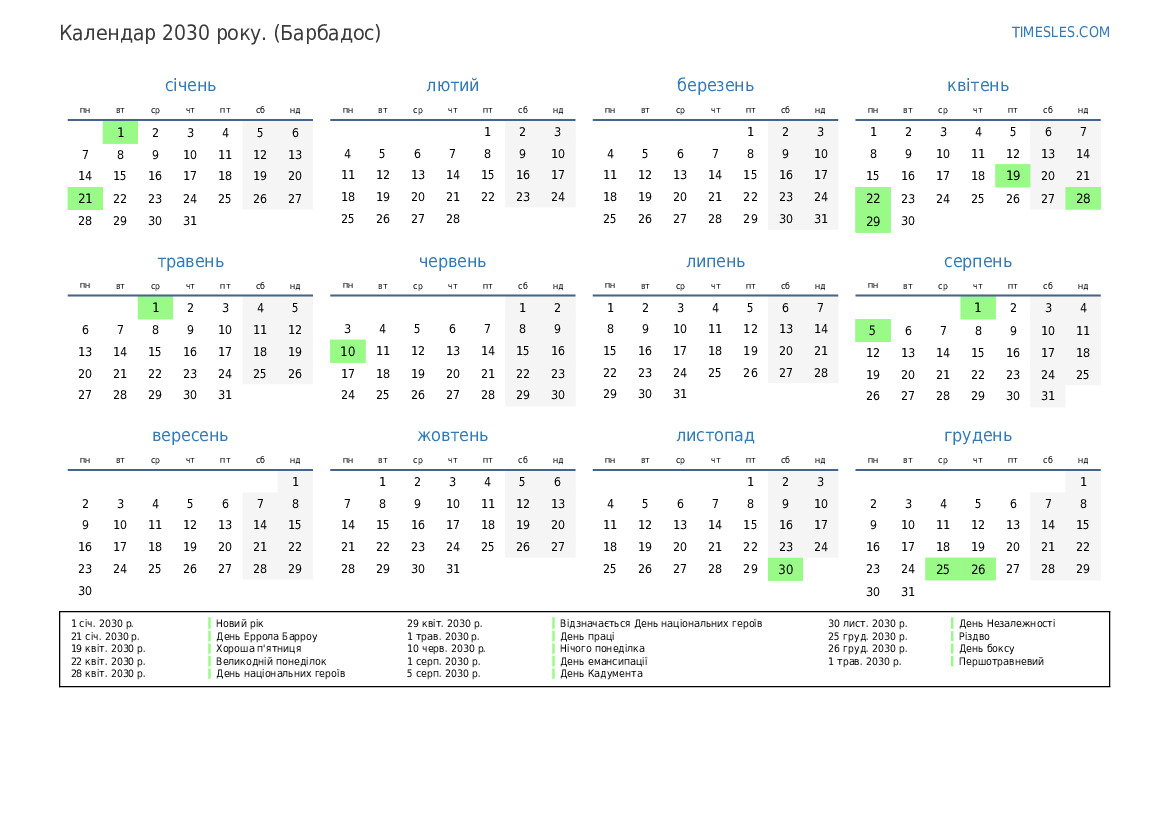Select highlighted August 5 date cell

[x=873, y=330]
